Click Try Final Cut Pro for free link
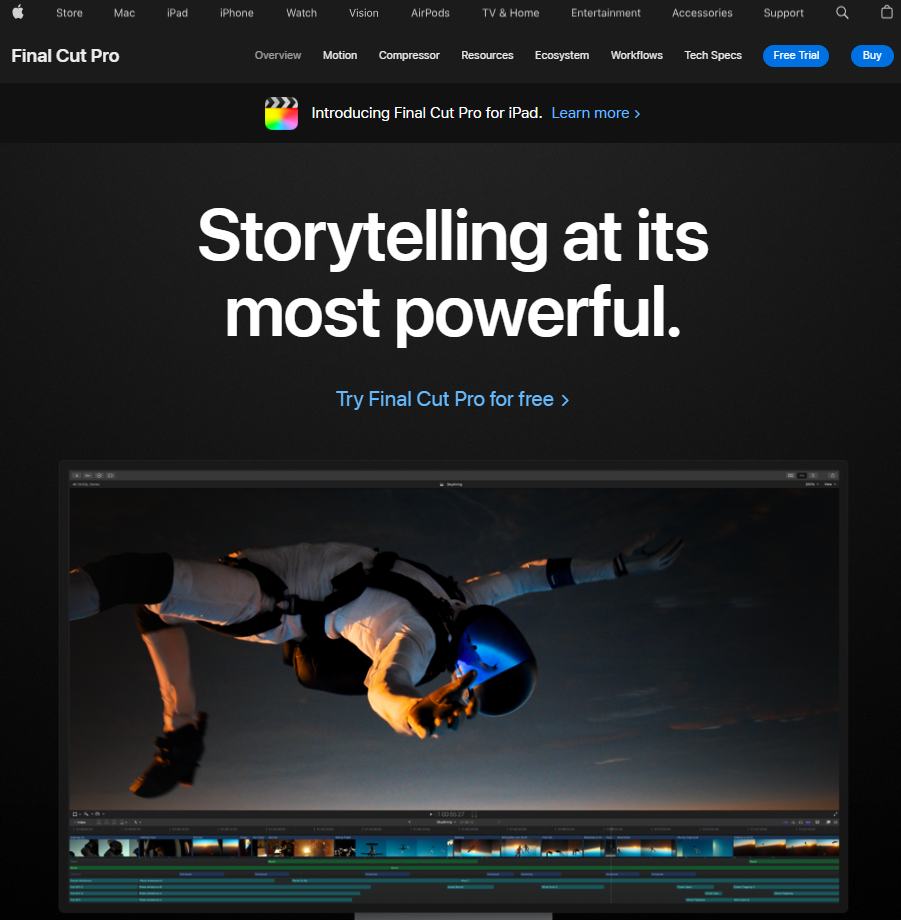This screenshot has height=920, width=901. pyautogui.click(x=452, y=400)
